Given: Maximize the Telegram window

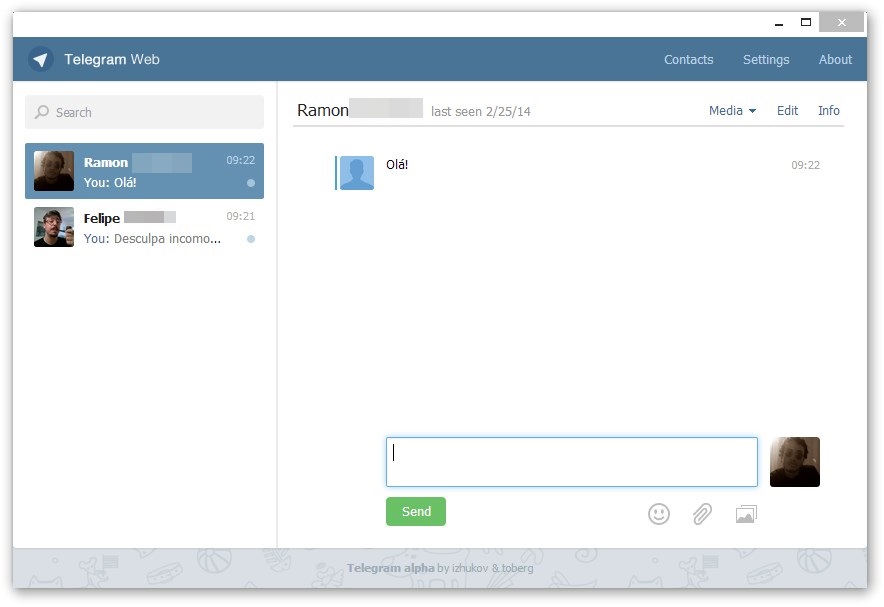Looking at the screenshot, I should [x=806, y=23].
